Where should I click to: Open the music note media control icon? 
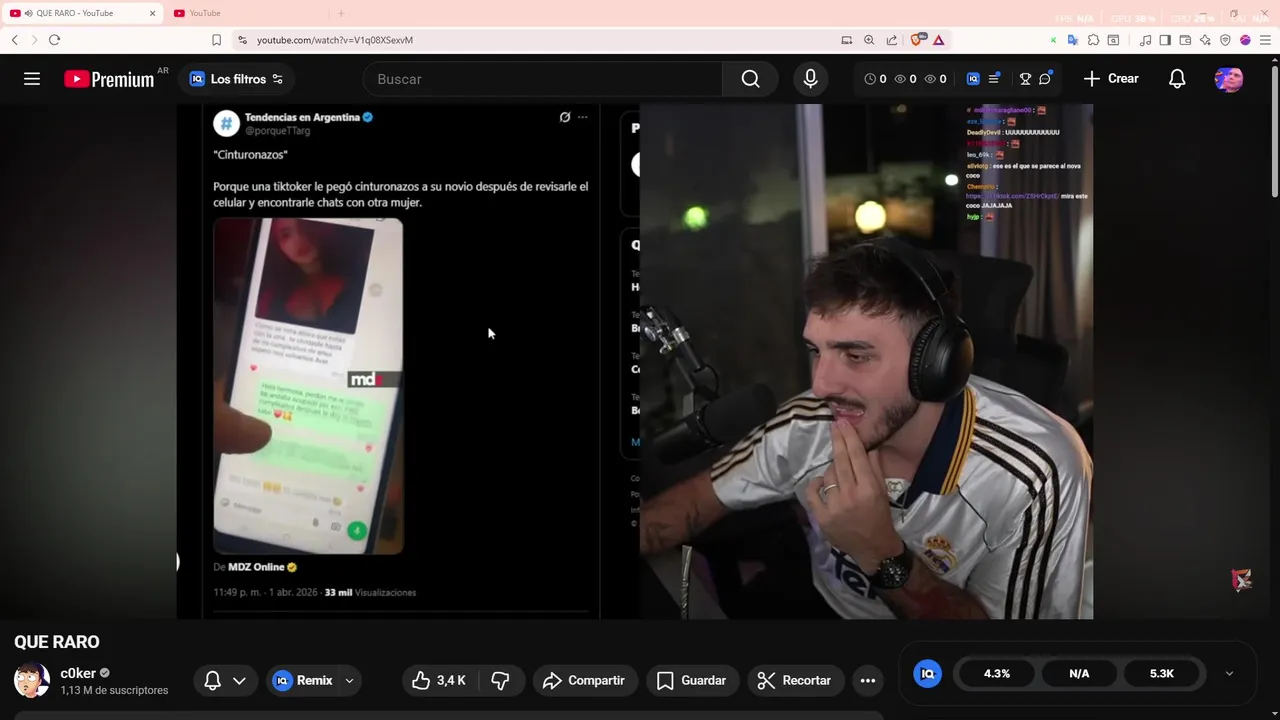[x=1146, y=40]
